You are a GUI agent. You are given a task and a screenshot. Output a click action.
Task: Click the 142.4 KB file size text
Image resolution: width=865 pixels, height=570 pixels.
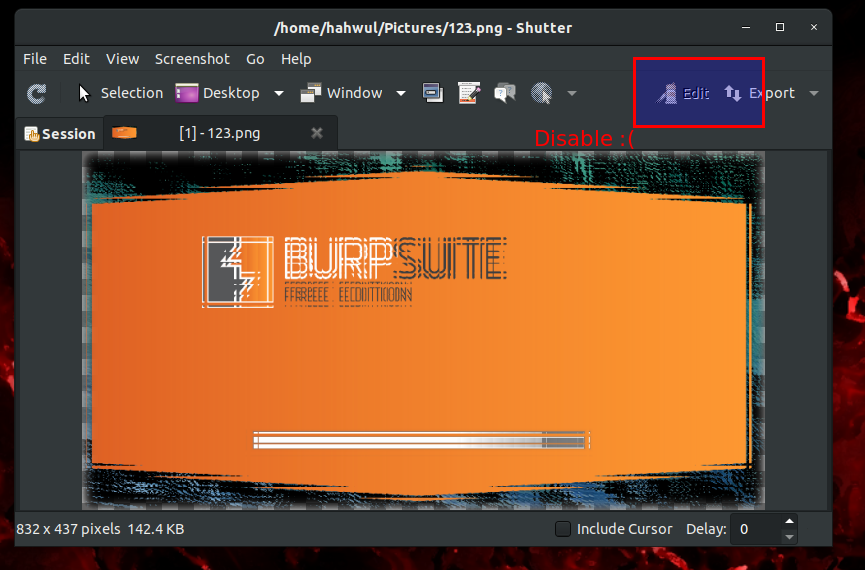click(156, 529)
